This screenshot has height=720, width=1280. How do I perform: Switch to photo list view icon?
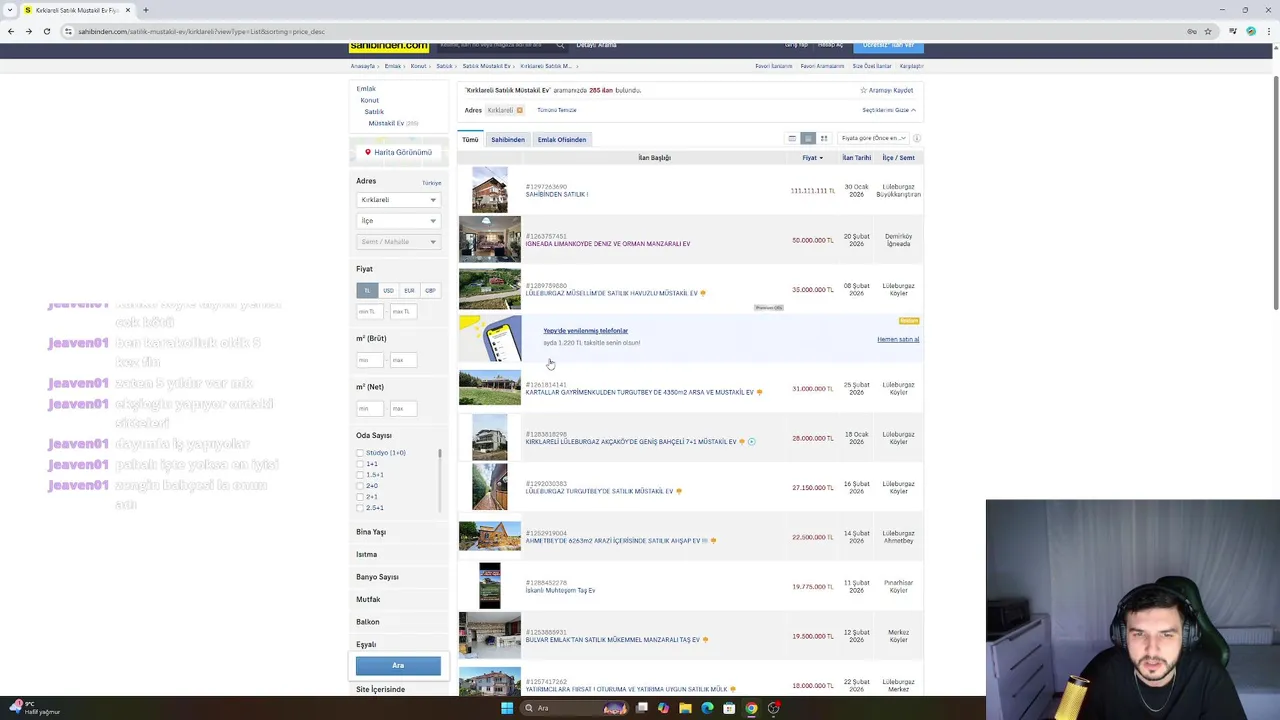click(808, 138)
